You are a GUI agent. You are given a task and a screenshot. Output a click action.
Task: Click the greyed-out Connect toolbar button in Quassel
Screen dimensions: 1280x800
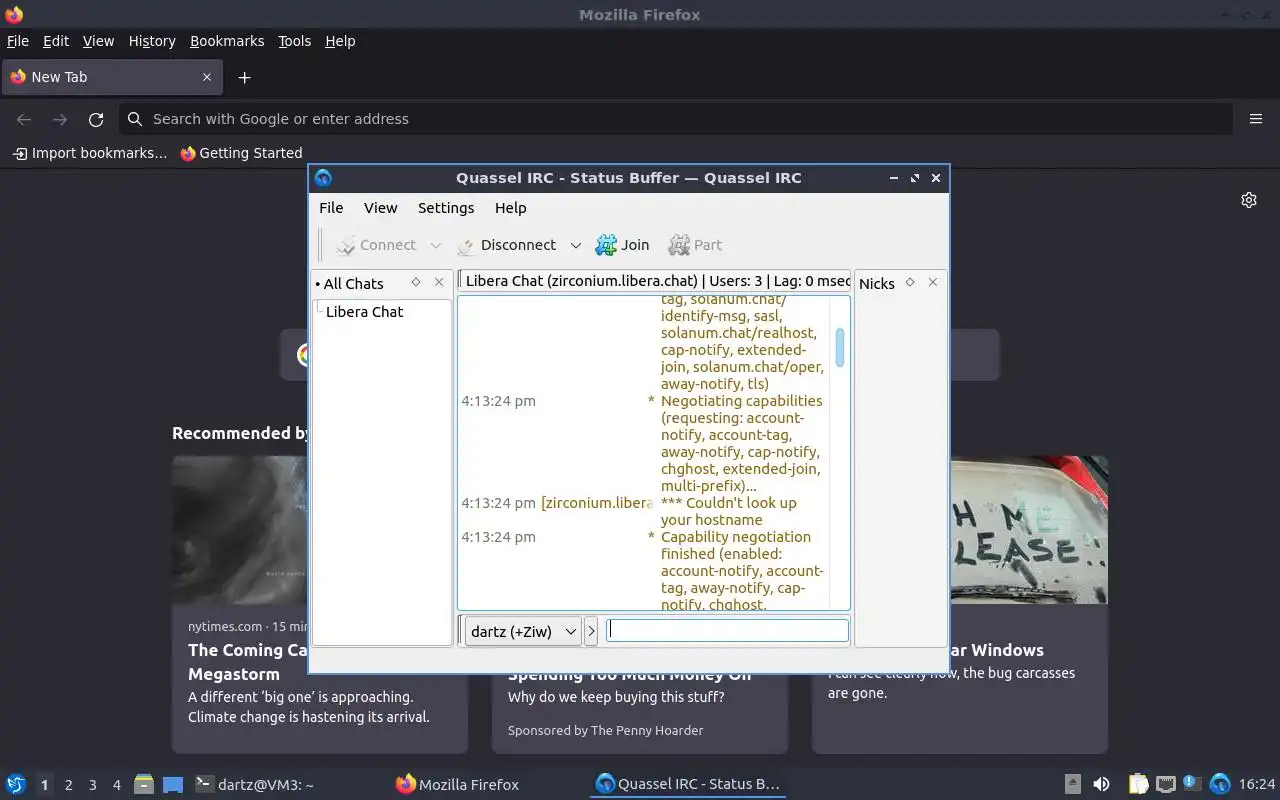coord(376,245)
